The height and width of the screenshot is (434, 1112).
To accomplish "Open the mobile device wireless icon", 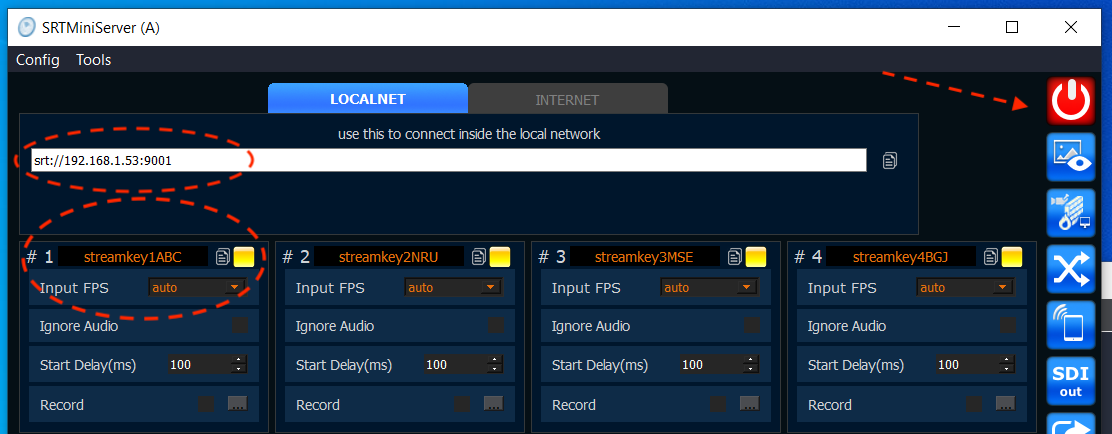I will pyautogui.click(x=1071, y=326).
